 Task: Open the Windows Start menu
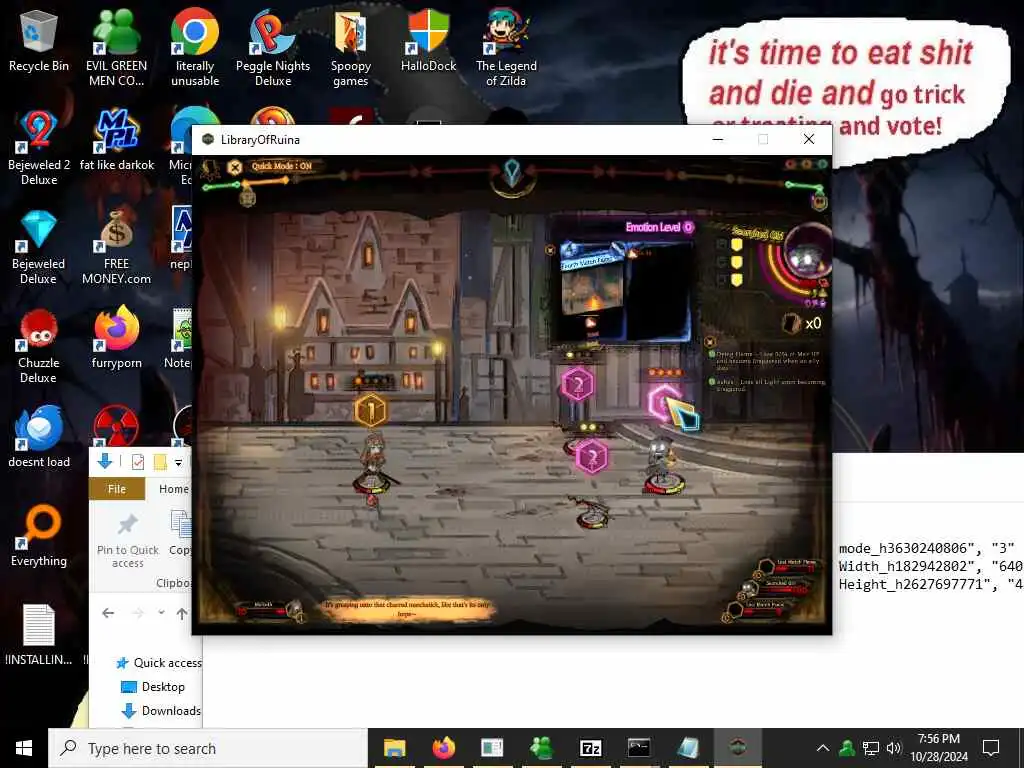24,748
